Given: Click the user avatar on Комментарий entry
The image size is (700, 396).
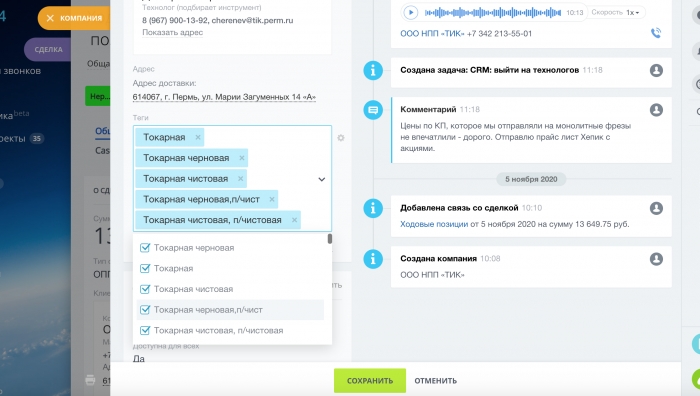Looking at the screenshot, I should point(656,110).
